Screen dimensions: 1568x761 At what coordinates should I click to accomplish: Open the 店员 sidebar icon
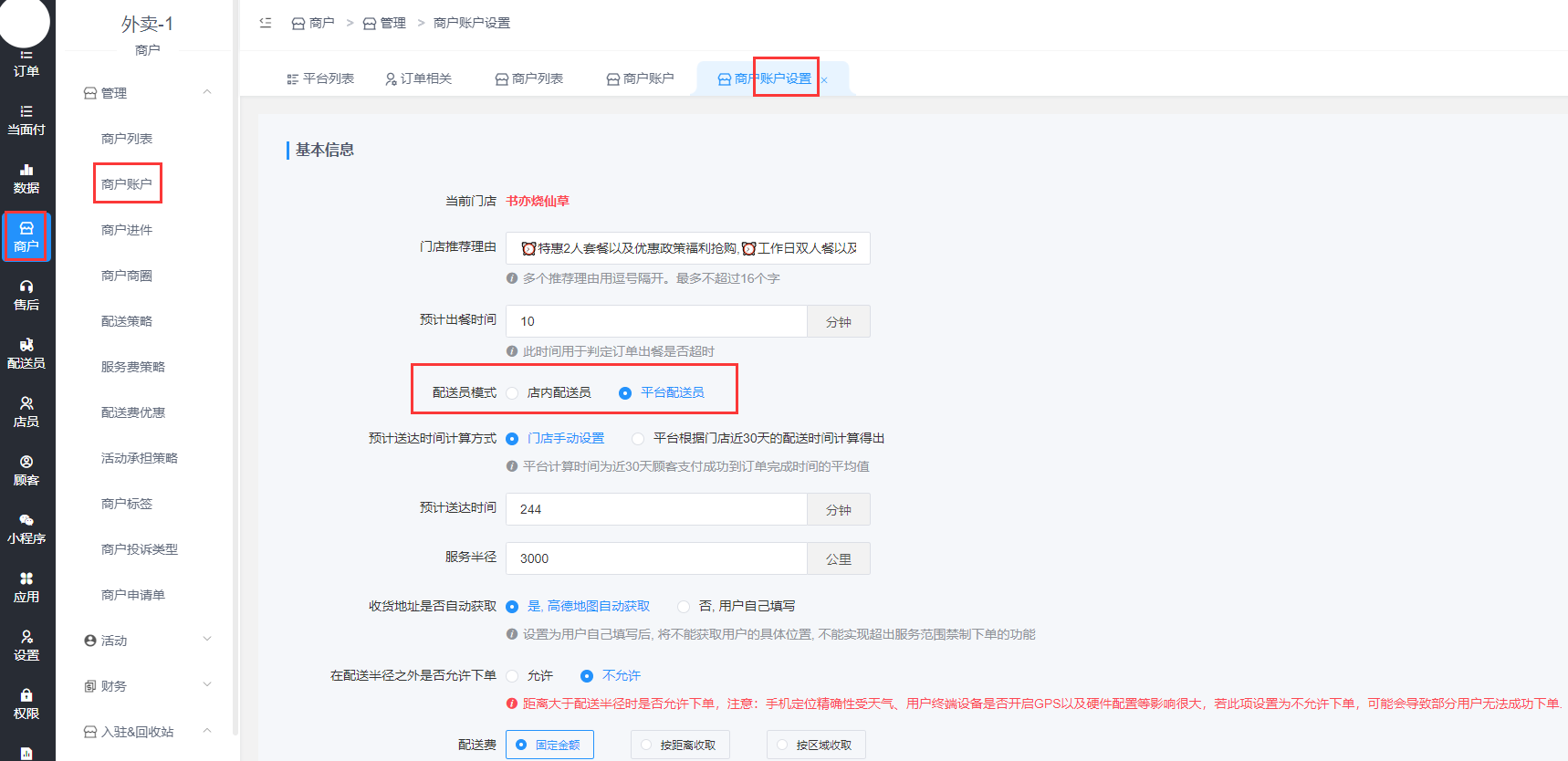[26, 412]
